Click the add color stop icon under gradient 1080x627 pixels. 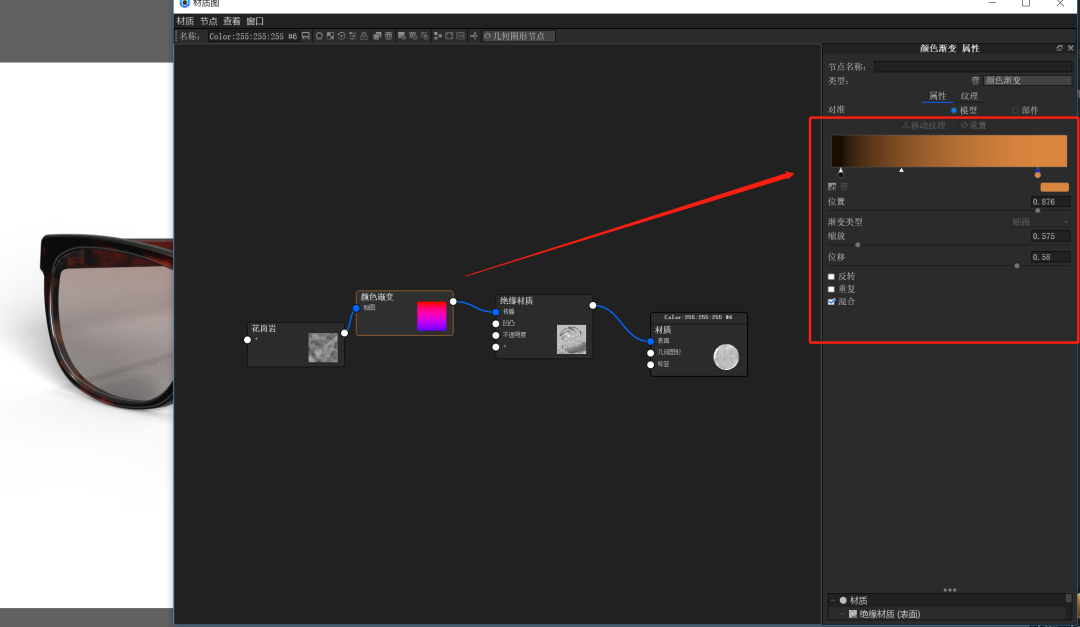[832, 187]
